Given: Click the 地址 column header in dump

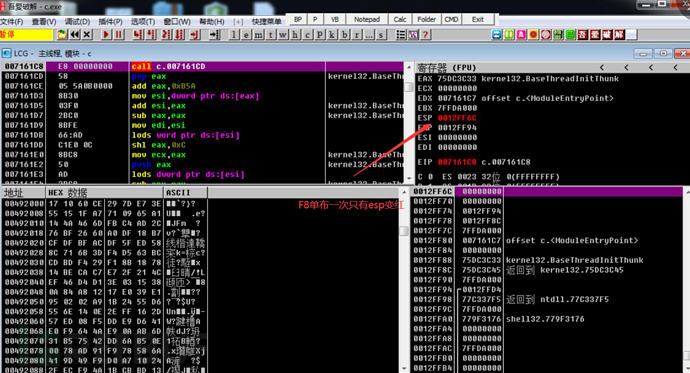Looking at the screenshot, I should (23, 192).
